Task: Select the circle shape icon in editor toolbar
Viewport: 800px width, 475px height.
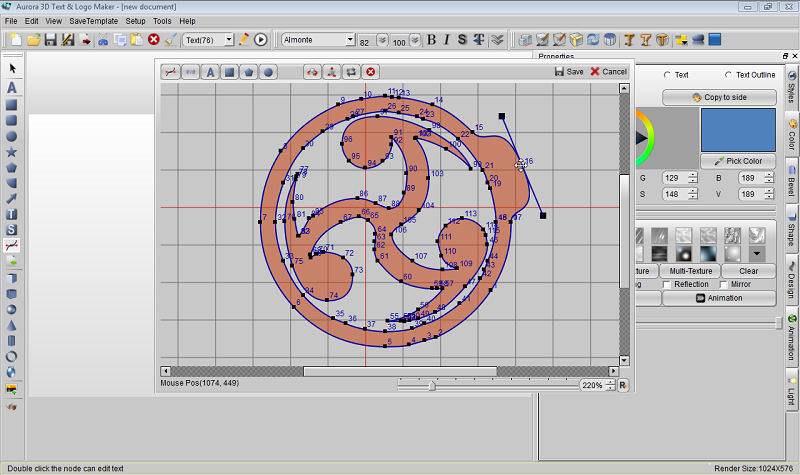Action: point(270,72)
